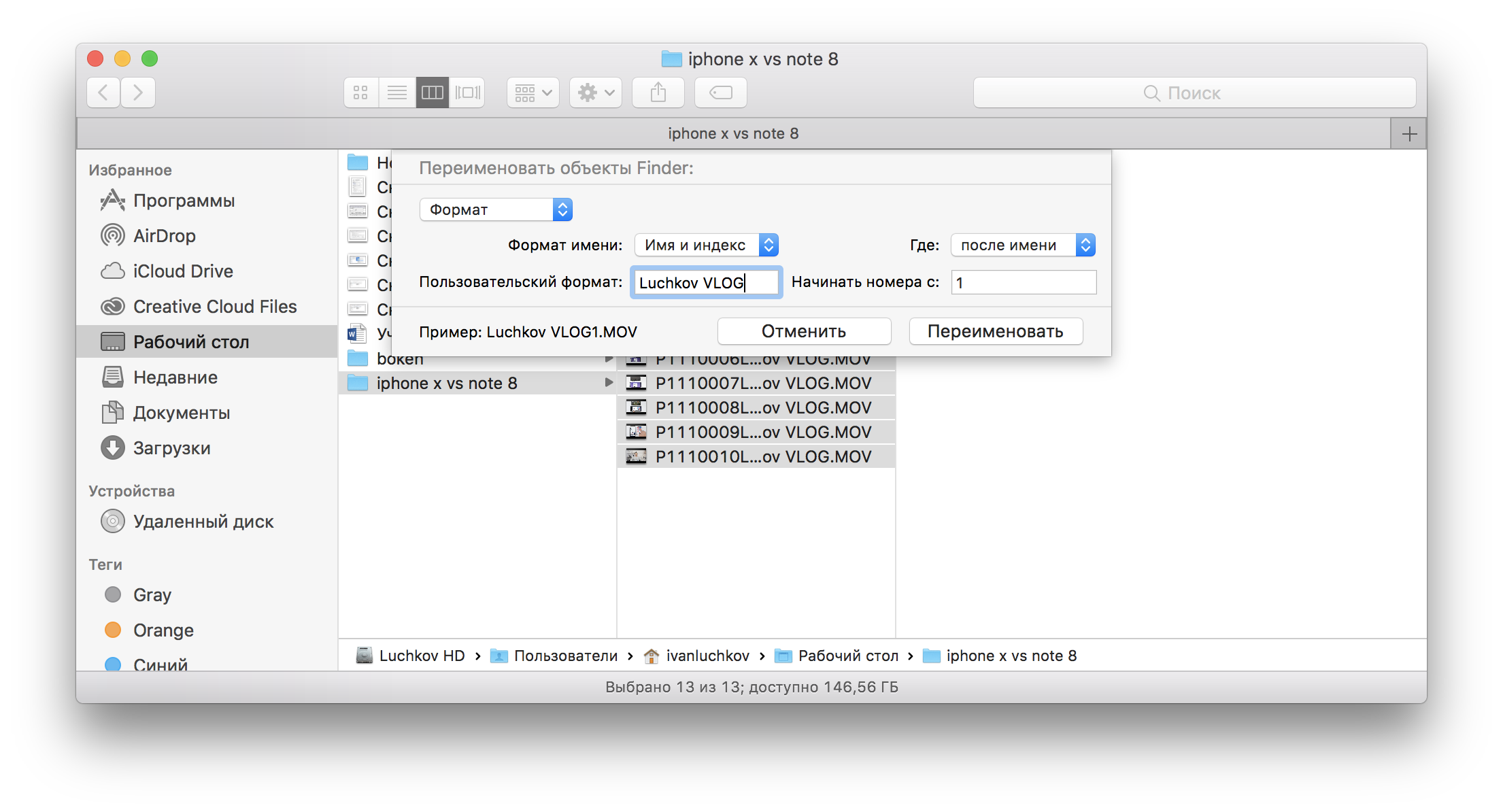Click the Теги sidebar section header
Screen dimensions: 1503x812
tap(105, 564)
